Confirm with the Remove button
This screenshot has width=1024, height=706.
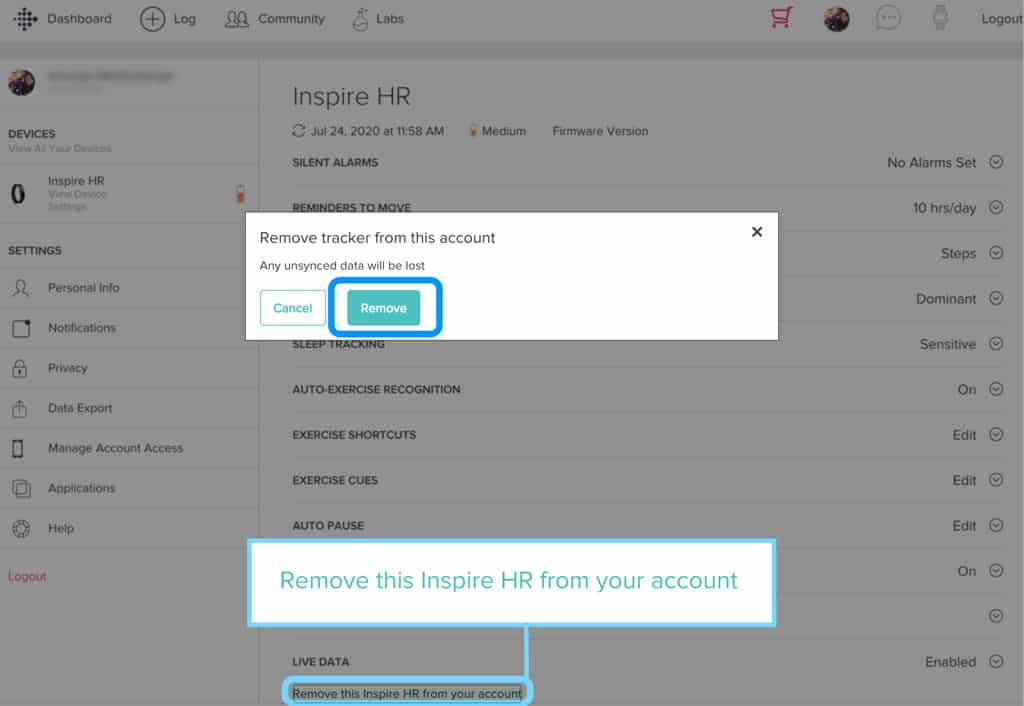pyautogui.click(x=384, y=308)
